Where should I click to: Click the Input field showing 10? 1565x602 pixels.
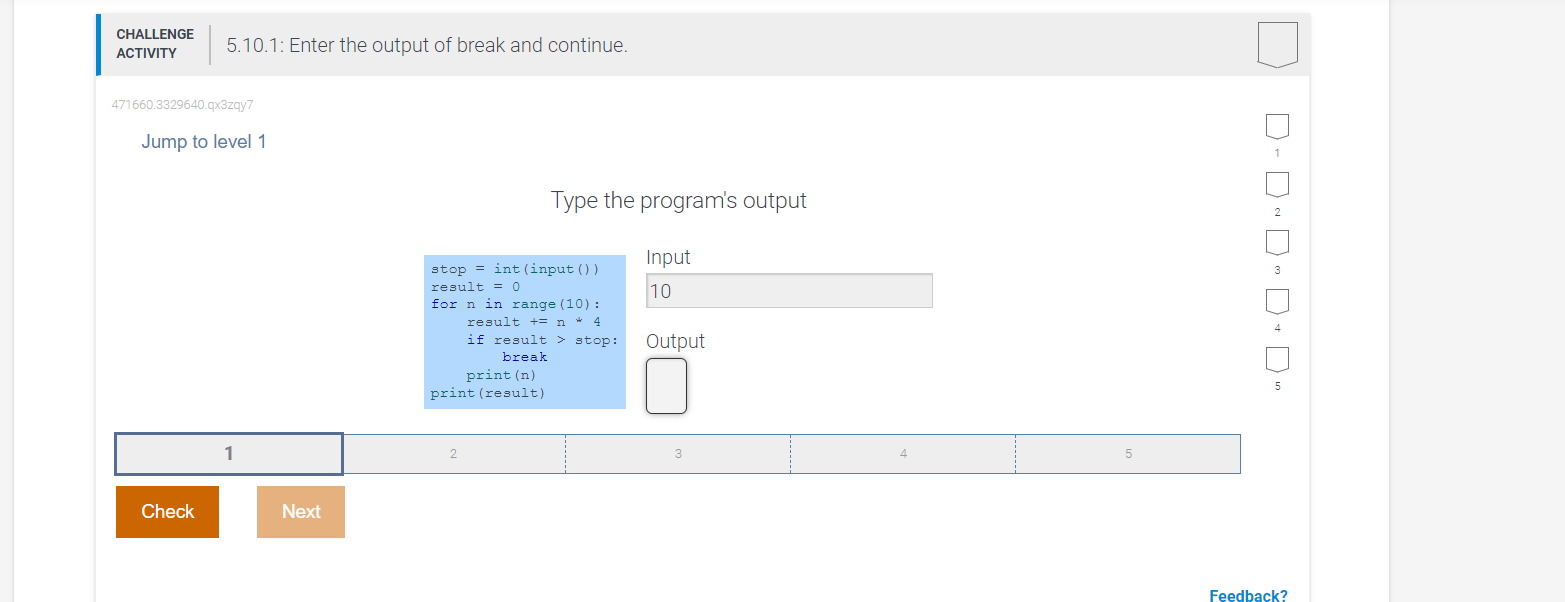(x=789, y=290)
